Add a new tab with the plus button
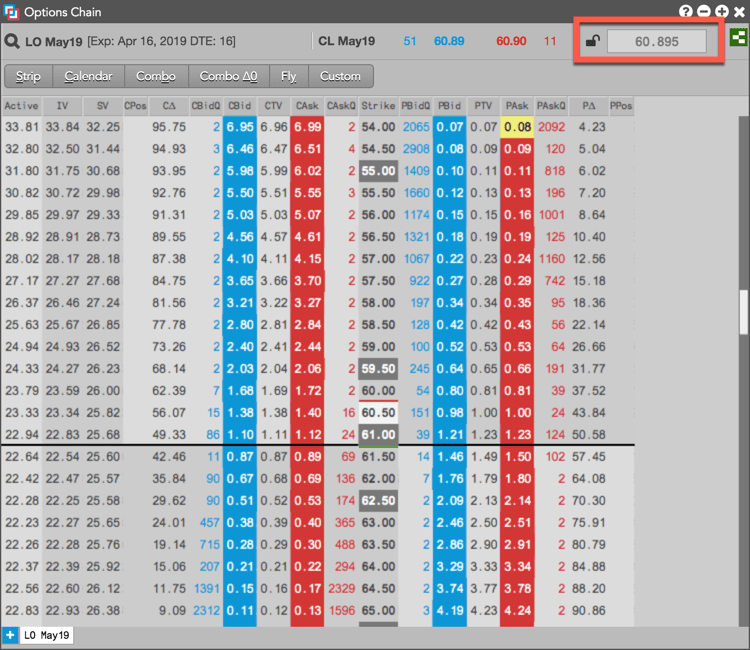The image size is (750, 650). pyautogui.click(x=10, y=635)
